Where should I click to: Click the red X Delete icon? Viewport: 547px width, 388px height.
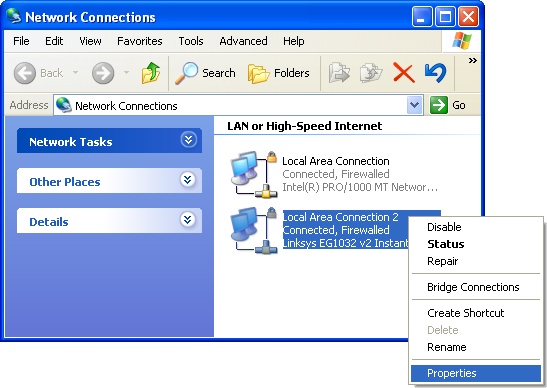tap(404, 73)
